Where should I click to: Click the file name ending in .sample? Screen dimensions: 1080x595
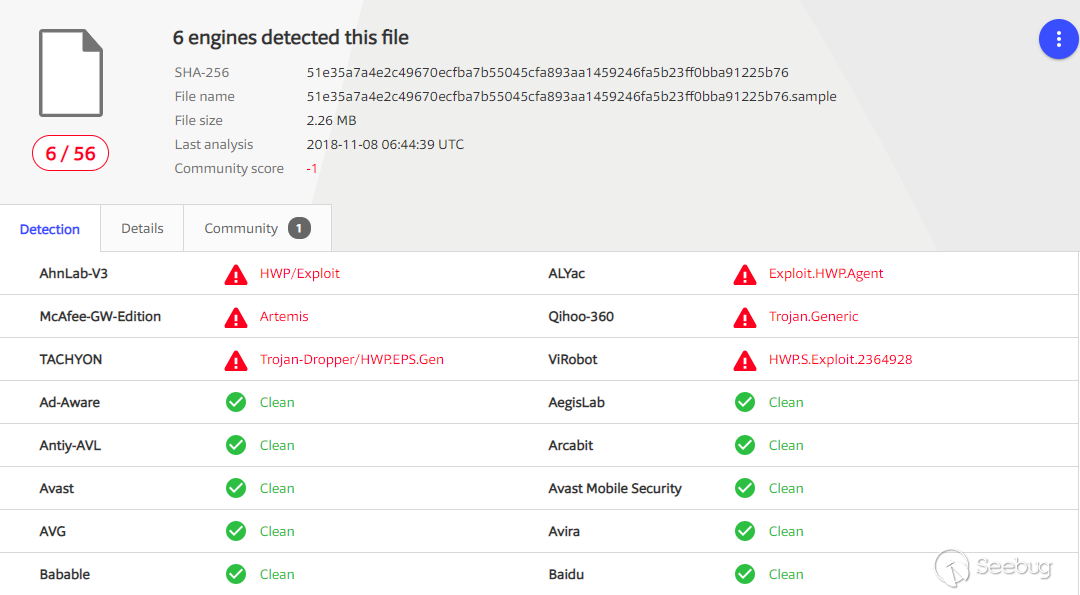click(571, 96)
